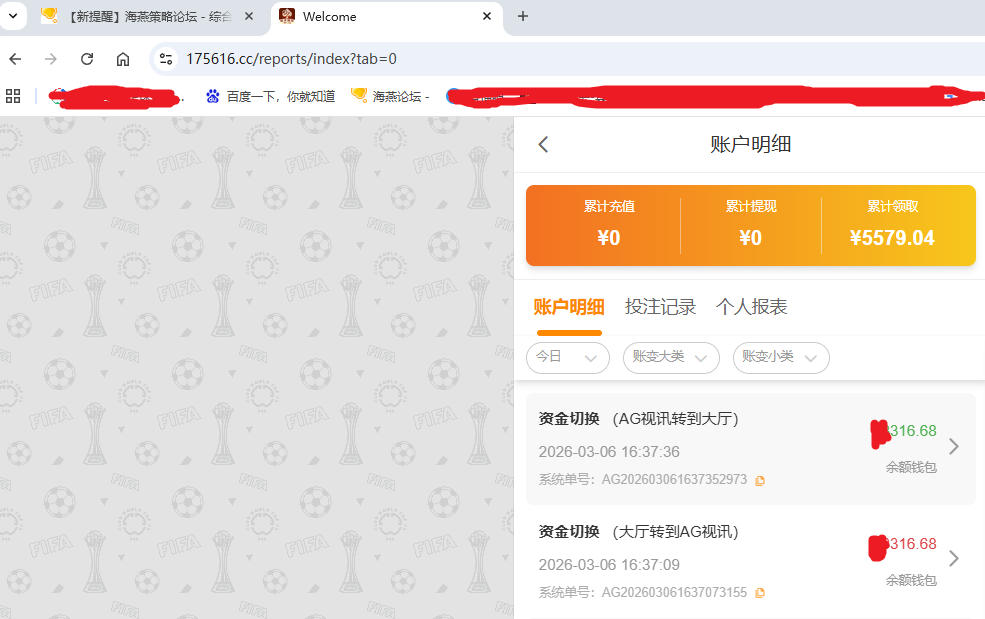Open the 账变大类 dropdown
This screenshot has height=619, width=985.
click(x=671, y=357)
